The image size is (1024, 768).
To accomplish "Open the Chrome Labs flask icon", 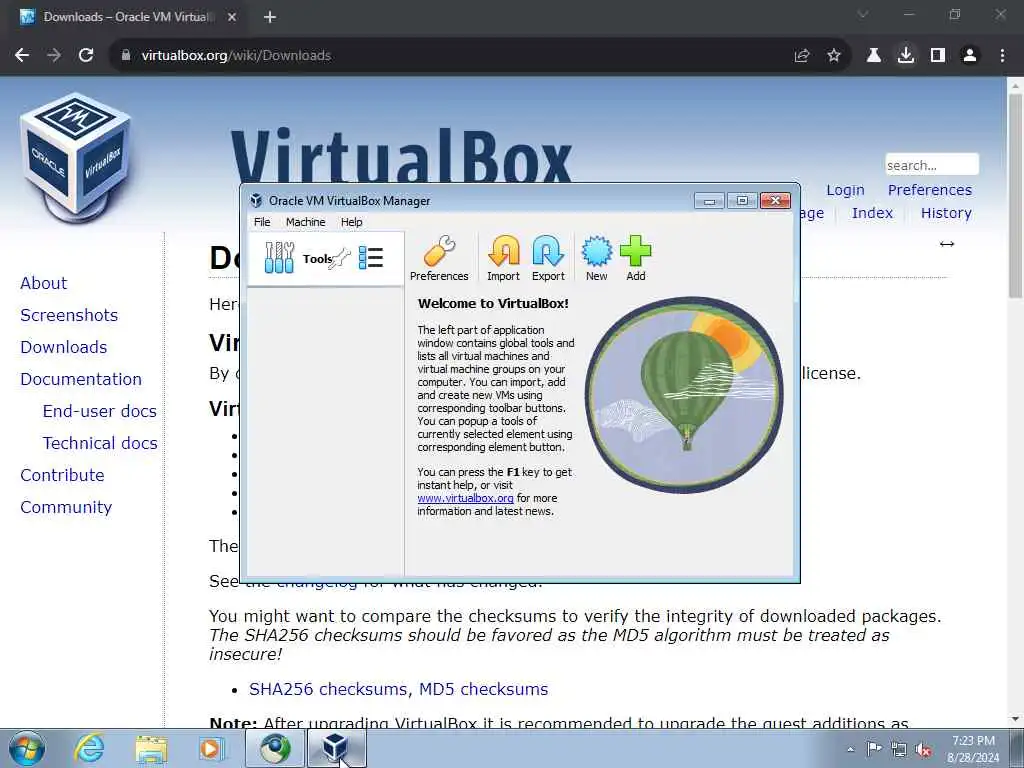I will point(874,56).
